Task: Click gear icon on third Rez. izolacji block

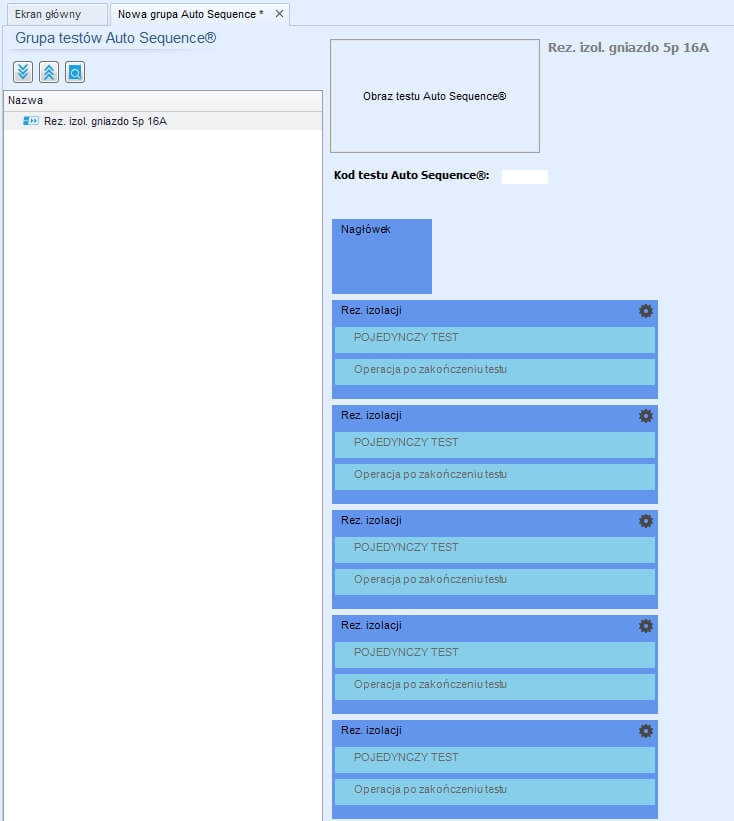Action: pos(645,521)
